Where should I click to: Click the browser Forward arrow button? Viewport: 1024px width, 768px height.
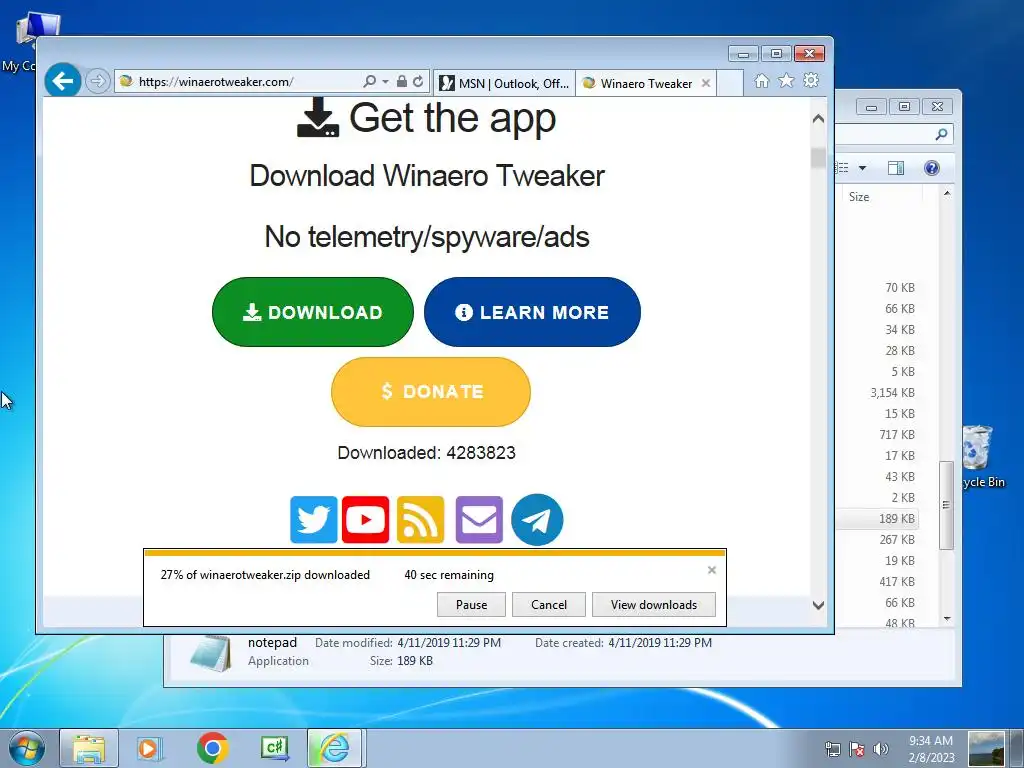(97, 82)
